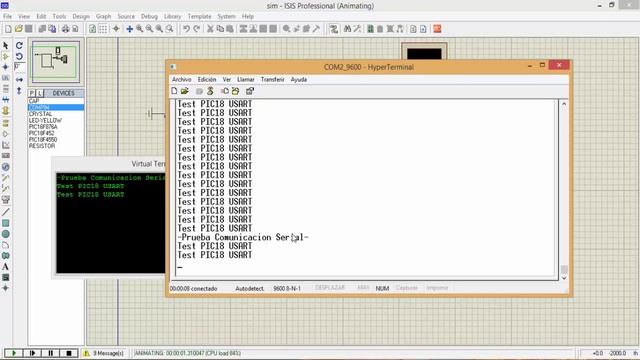This screenshot has height=360, width=640.
Task: Click HyperTerminal Disconnect phone icon
Action: pos(210,91)
